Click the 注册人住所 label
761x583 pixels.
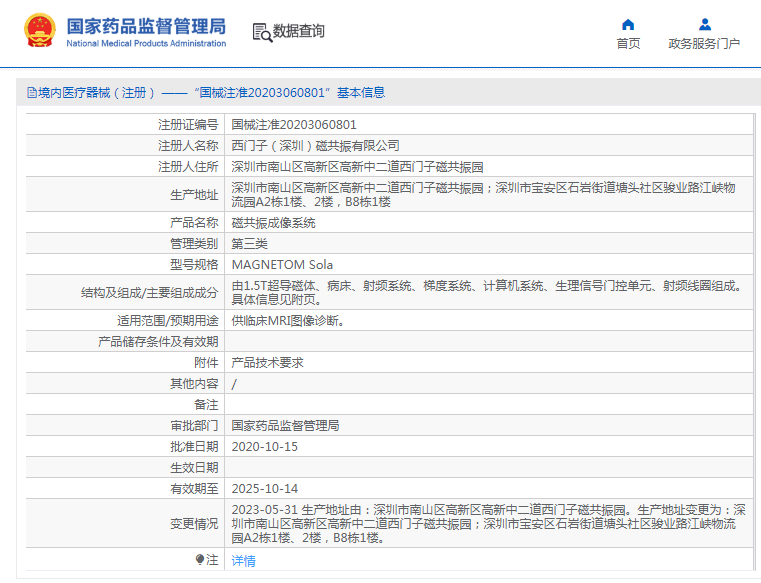[188, 167]
